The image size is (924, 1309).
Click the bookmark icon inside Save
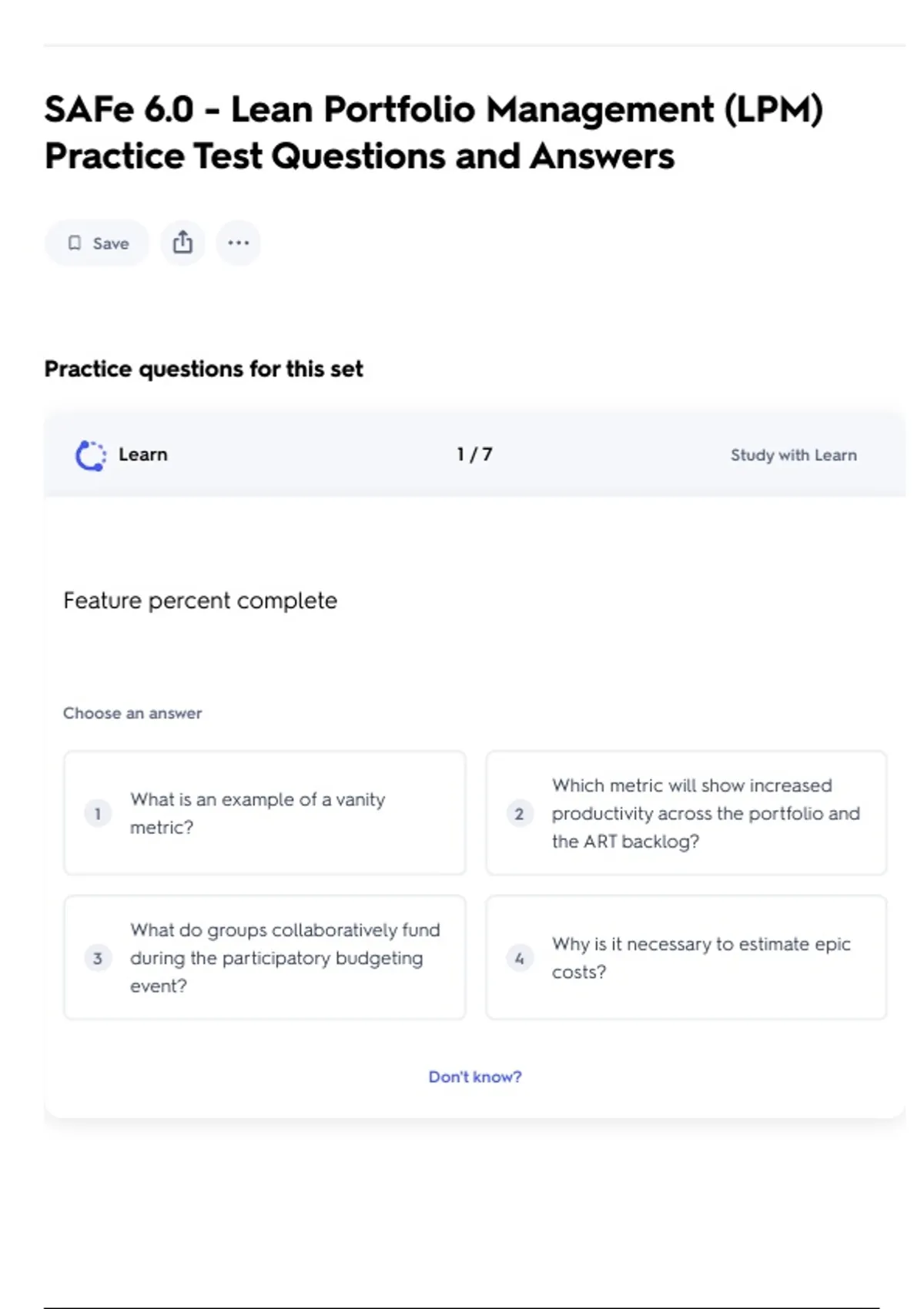pos(75,243)
